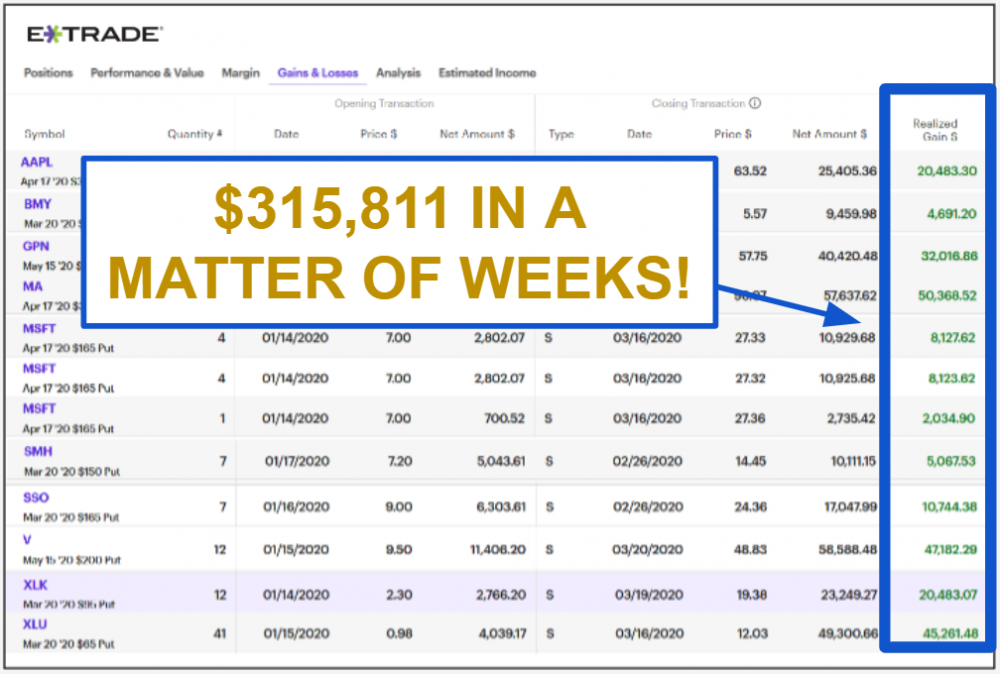
Task: Go to the Analysis tab
Action: click(x=398, y=73)
